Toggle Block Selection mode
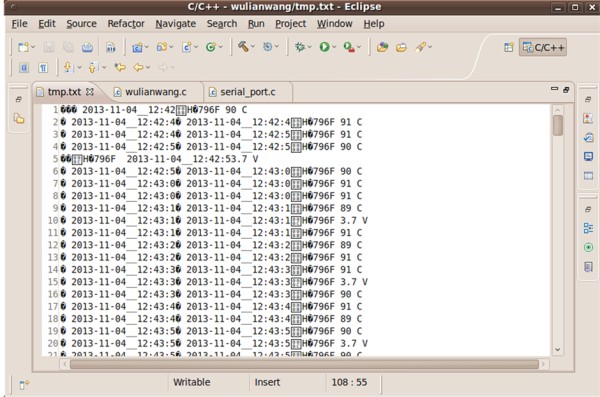This screenshot has height=397, width=600. [24, 68]
